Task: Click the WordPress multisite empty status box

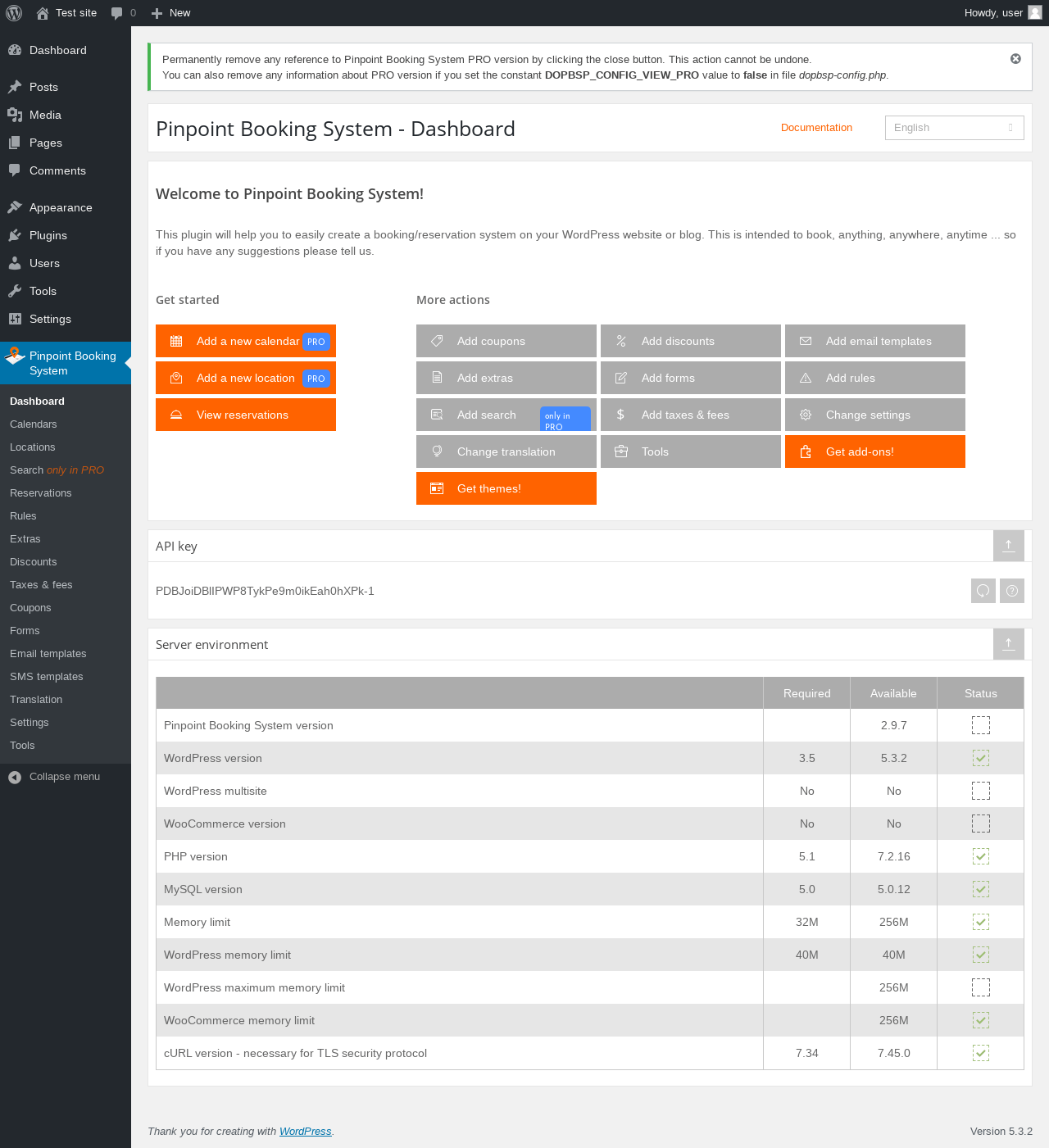Action: tap(981, 791)
